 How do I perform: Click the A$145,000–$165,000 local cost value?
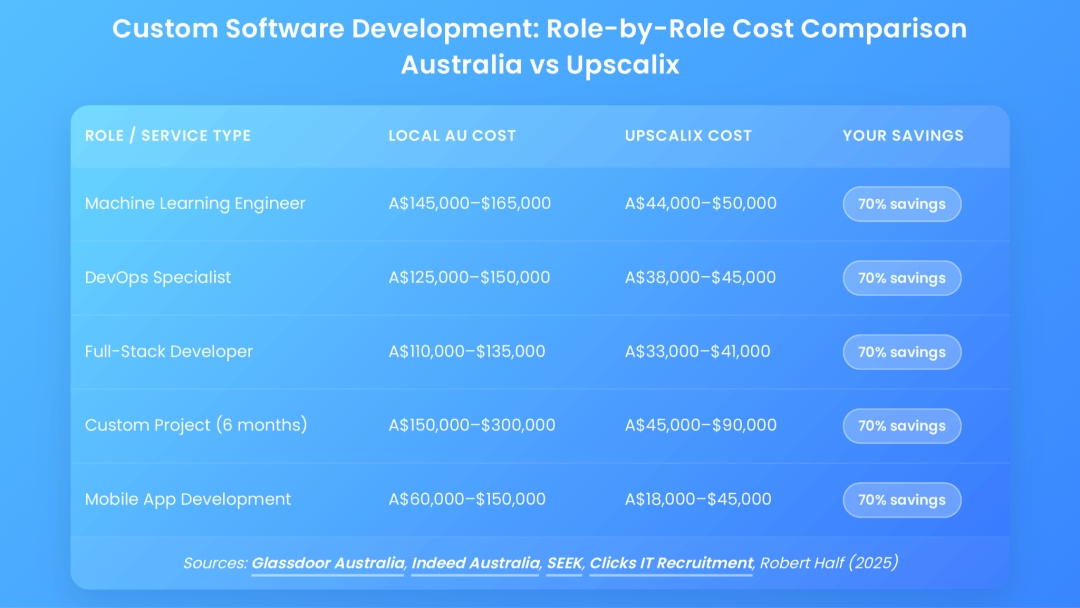pos(469,204)
